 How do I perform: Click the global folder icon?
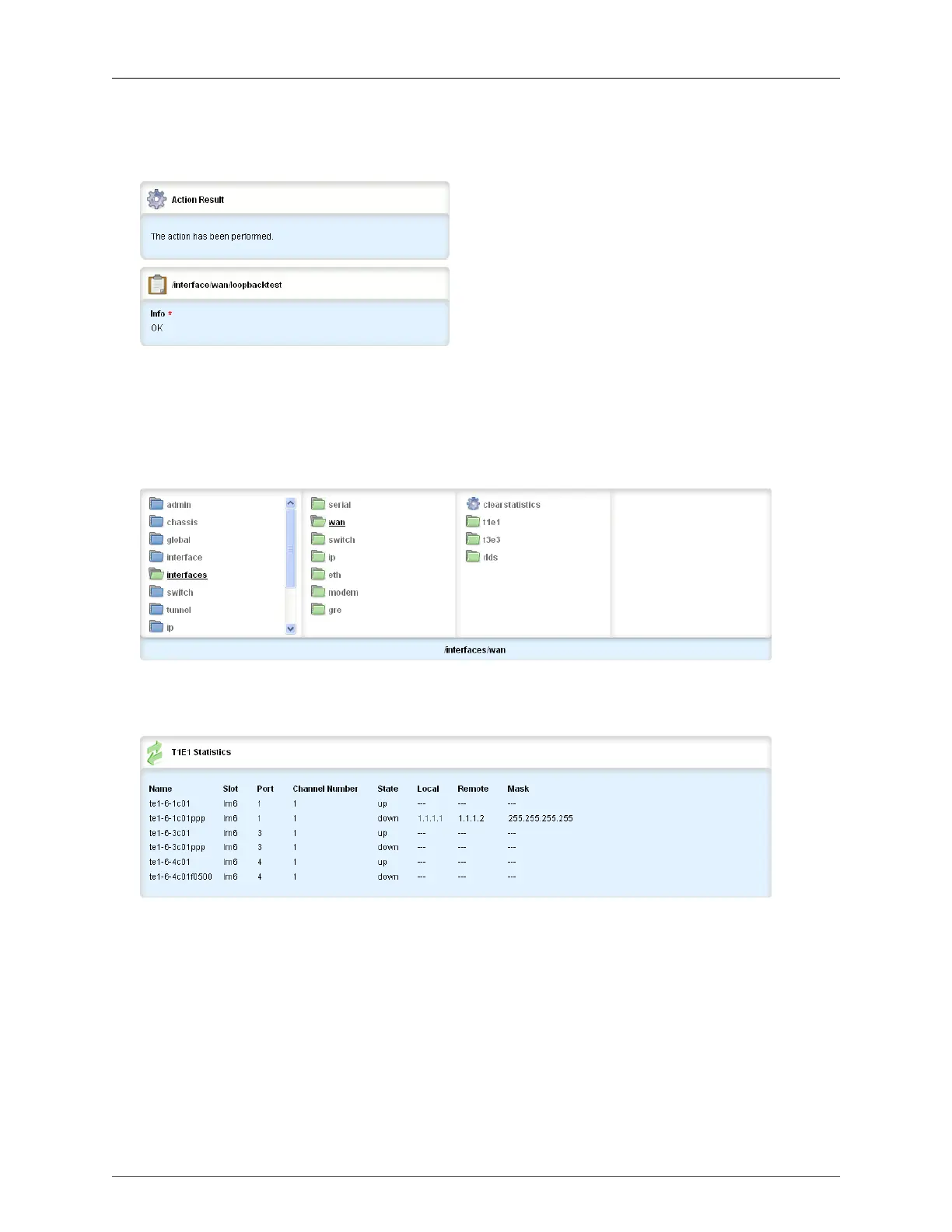click(x=156, y=539)
